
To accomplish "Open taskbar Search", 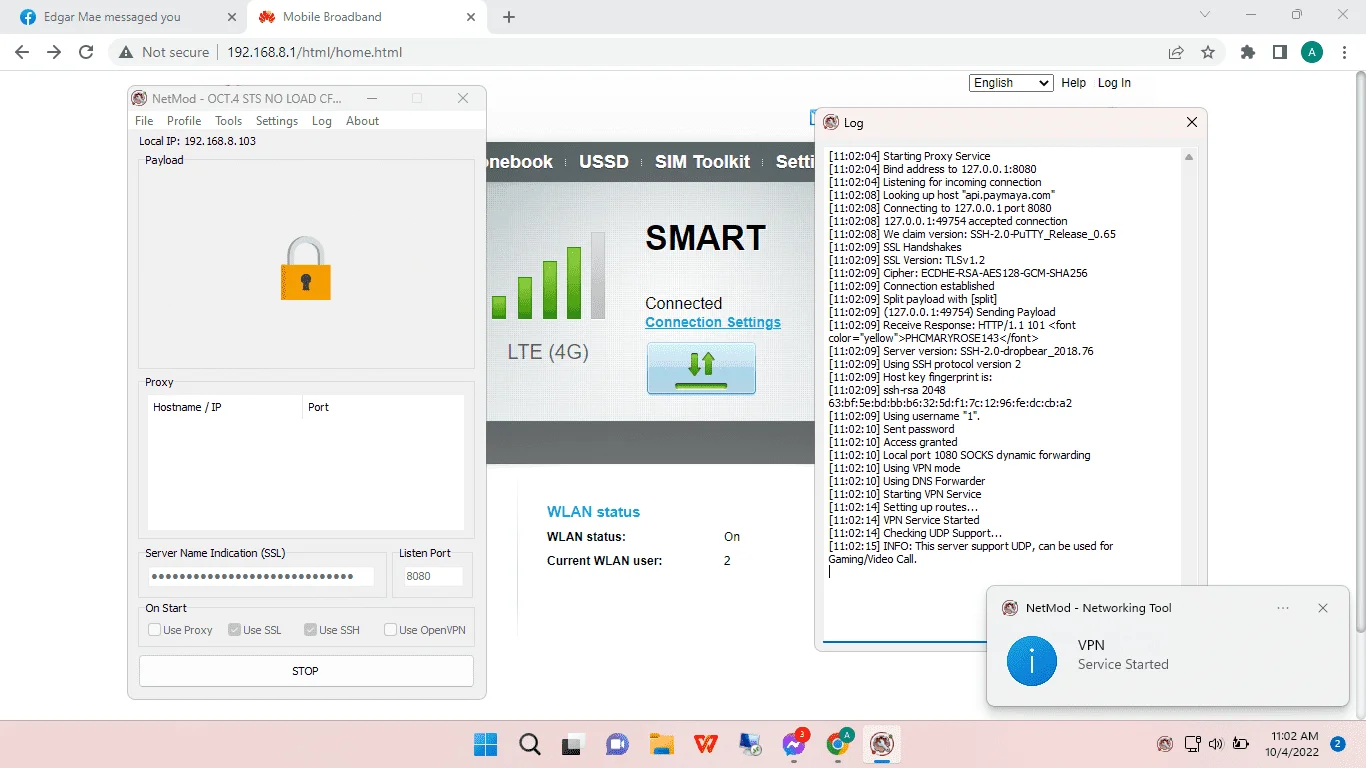I will (x=530, y=744).
